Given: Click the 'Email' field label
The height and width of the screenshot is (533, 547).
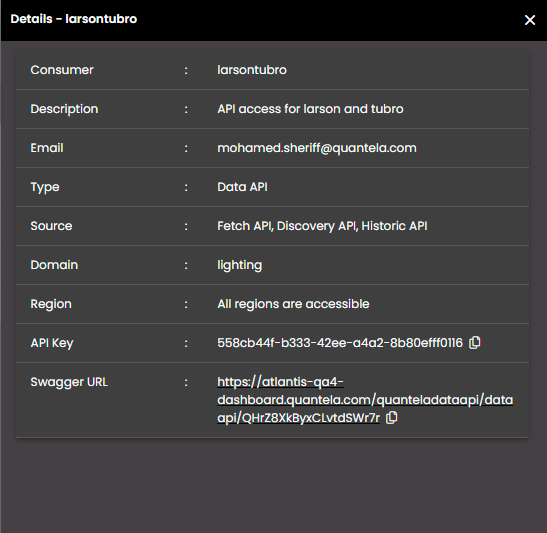Looking at the screenshot, I should click(x=47, y=148).
